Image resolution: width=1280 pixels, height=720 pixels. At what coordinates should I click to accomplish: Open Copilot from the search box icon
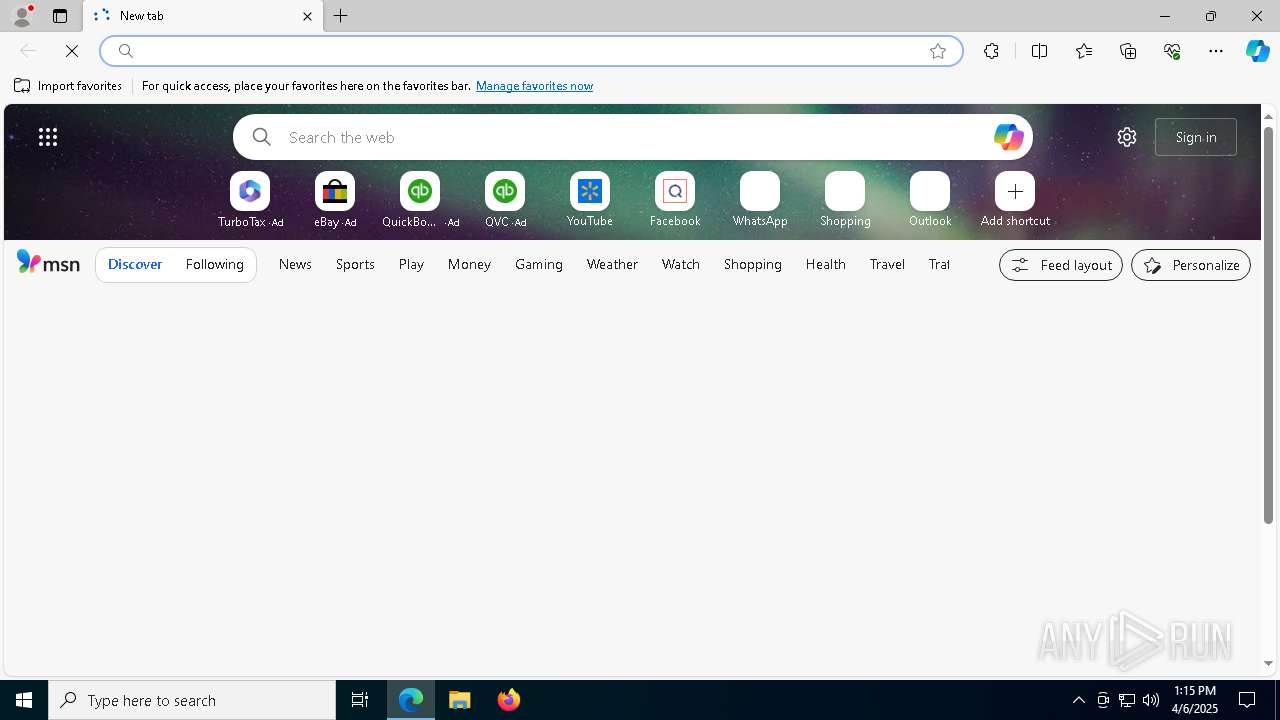click(1008, 137)
